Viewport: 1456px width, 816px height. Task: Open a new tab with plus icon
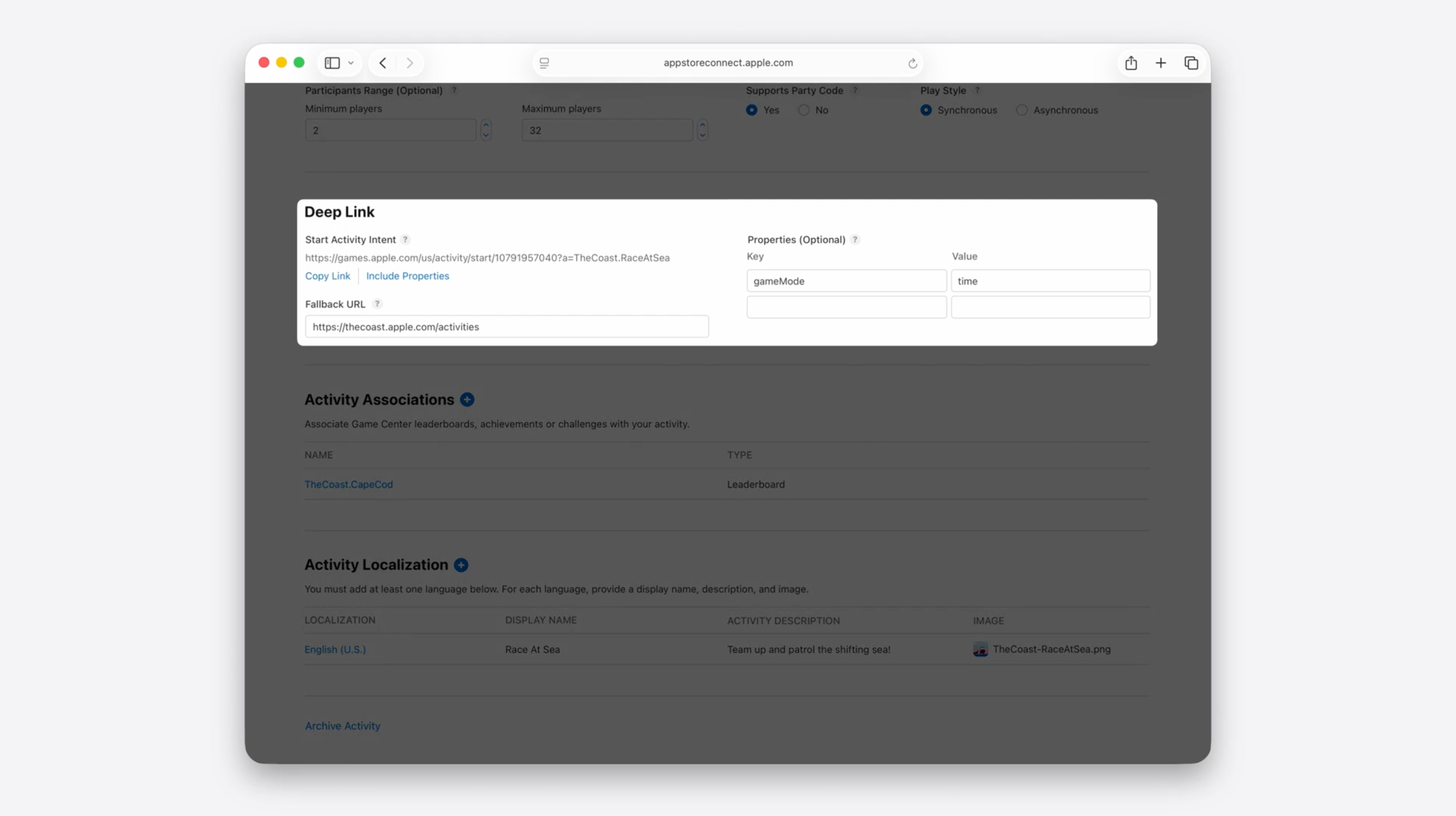pyautogui.click(x=1160, y=63)
